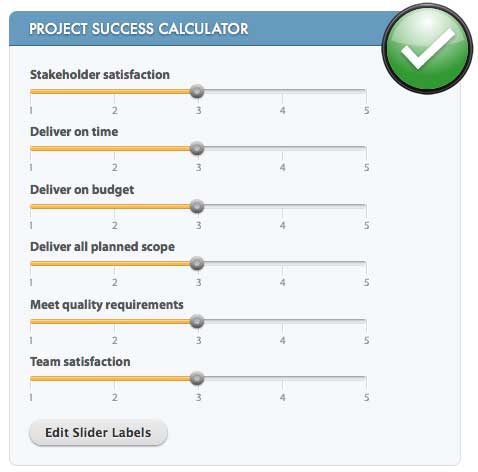Screen dimensions: 478x472
Task: Set Deliver on time to 1
Action: [31, 148]
